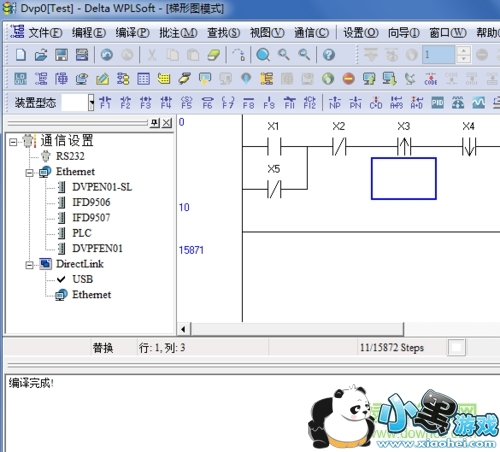Viewport: 500px width, 452px height.
Task: Open the 设置(O) menu
Action: coord(361,33)
